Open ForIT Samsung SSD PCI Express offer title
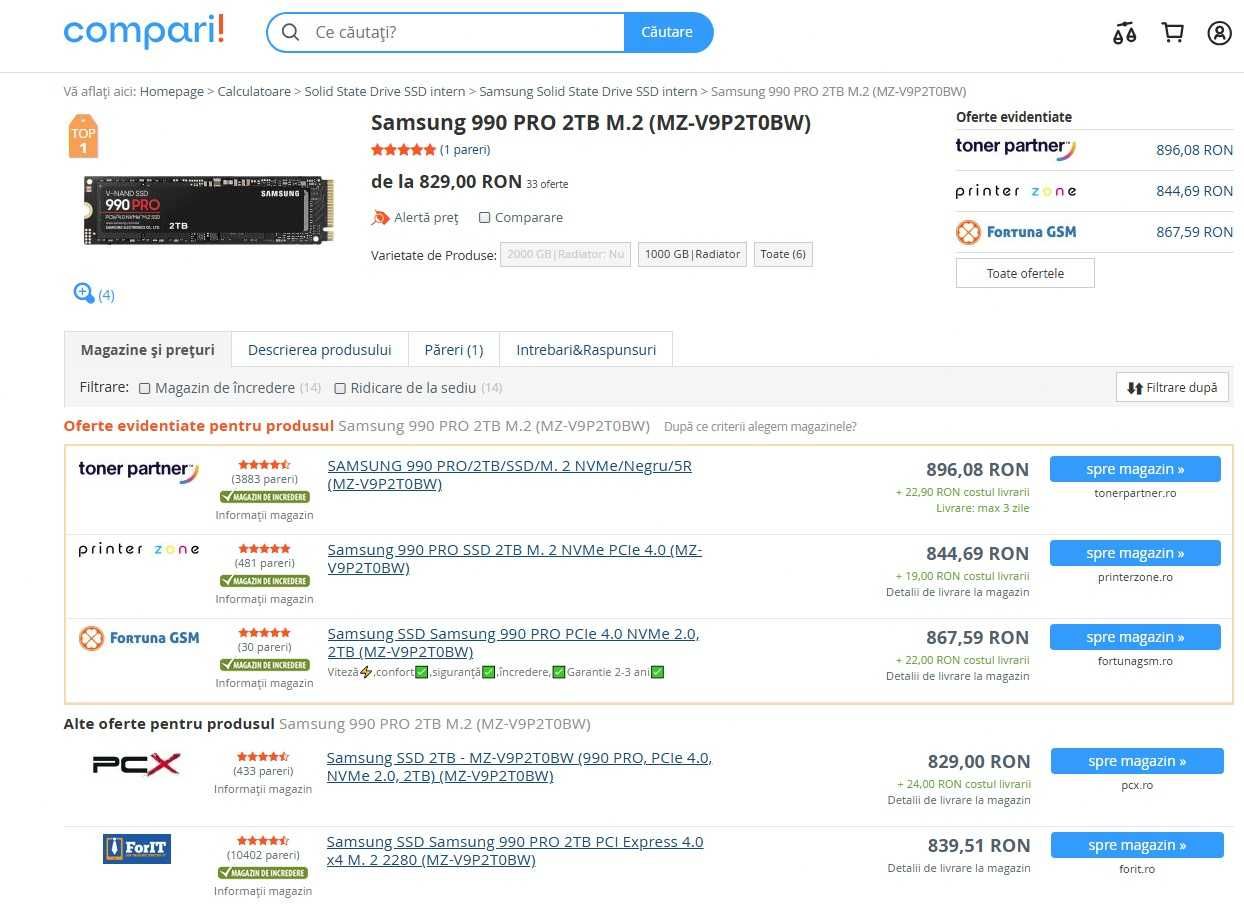 (x=515, y=851)
